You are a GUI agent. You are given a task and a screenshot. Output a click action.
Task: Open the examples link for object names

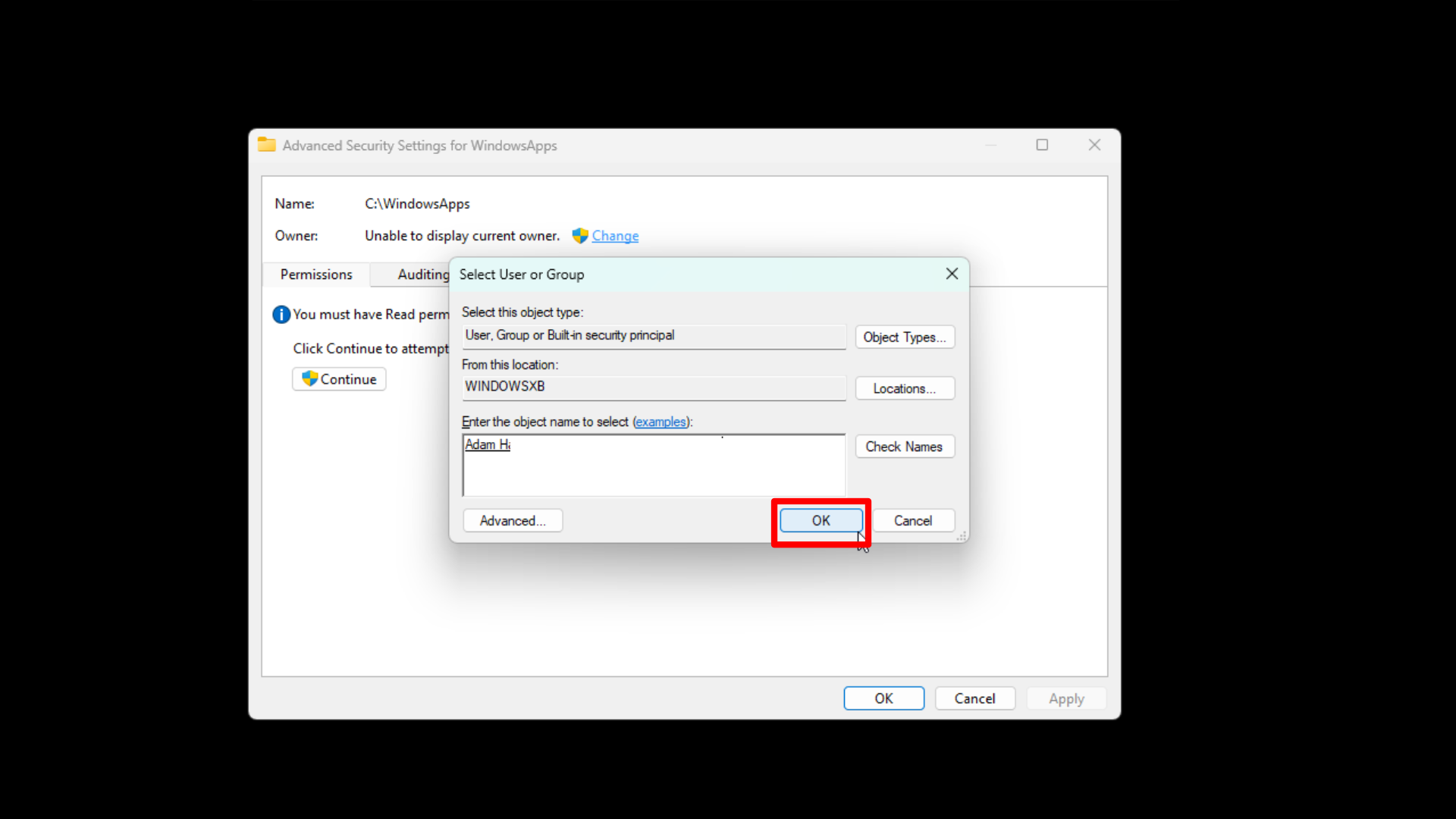click(x=661, y=422)
